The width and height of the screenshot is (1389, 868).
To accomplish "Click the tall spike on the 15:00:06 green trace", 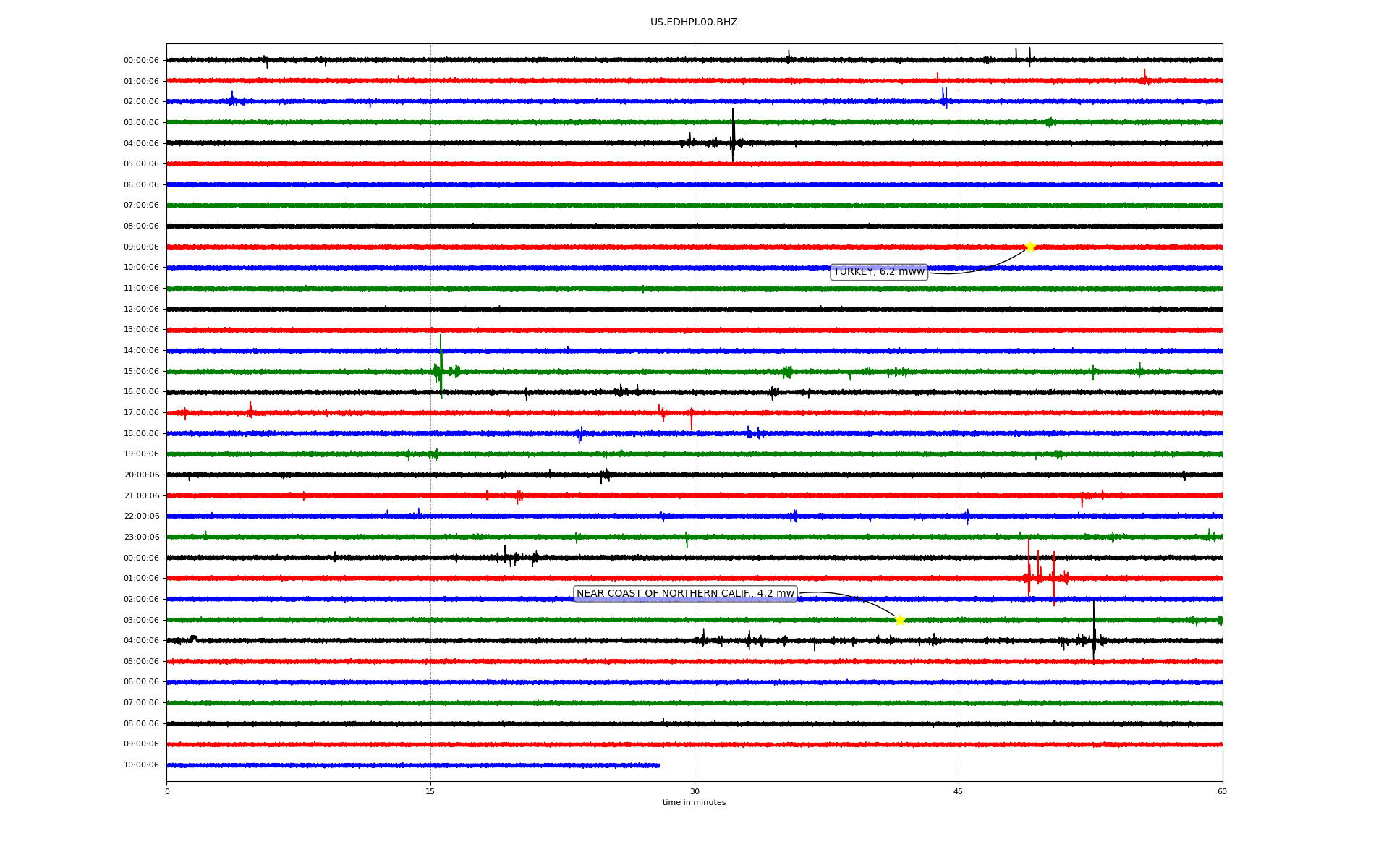I will pos(441,365).
